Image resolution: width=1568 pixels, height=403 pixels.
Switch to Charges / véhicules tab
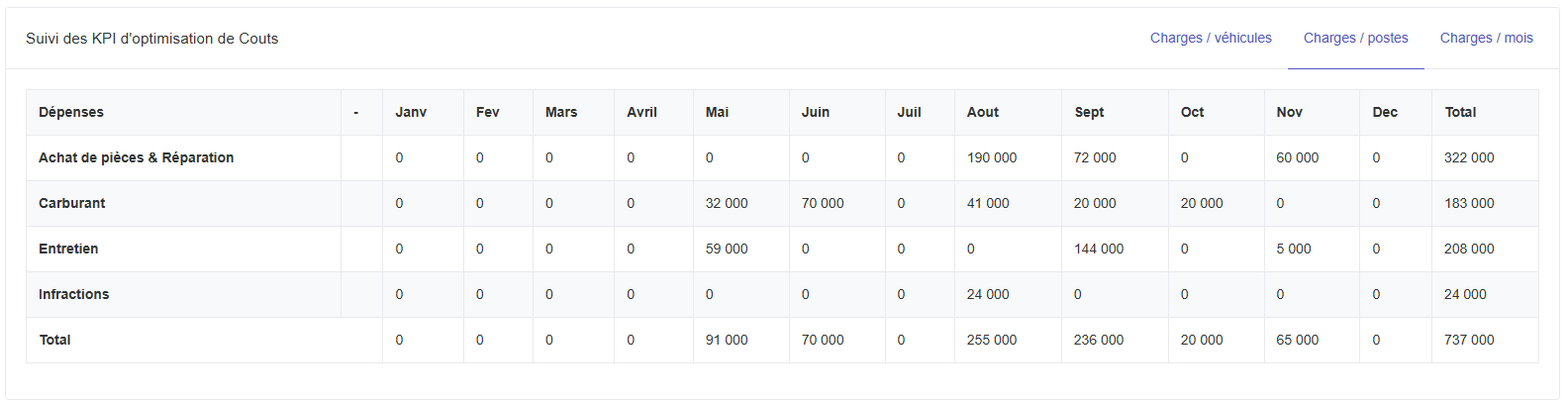1211,38
